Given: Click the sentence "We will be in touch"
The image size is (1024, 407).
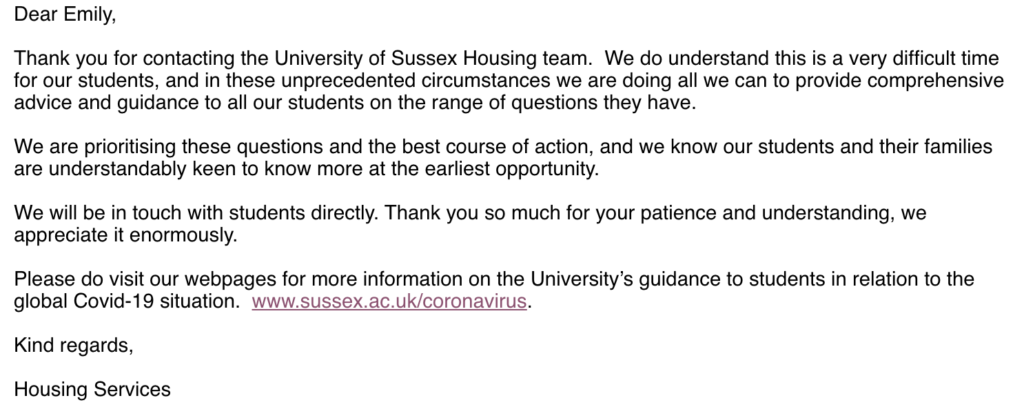Looking at the screenshot, I should 98,213.
